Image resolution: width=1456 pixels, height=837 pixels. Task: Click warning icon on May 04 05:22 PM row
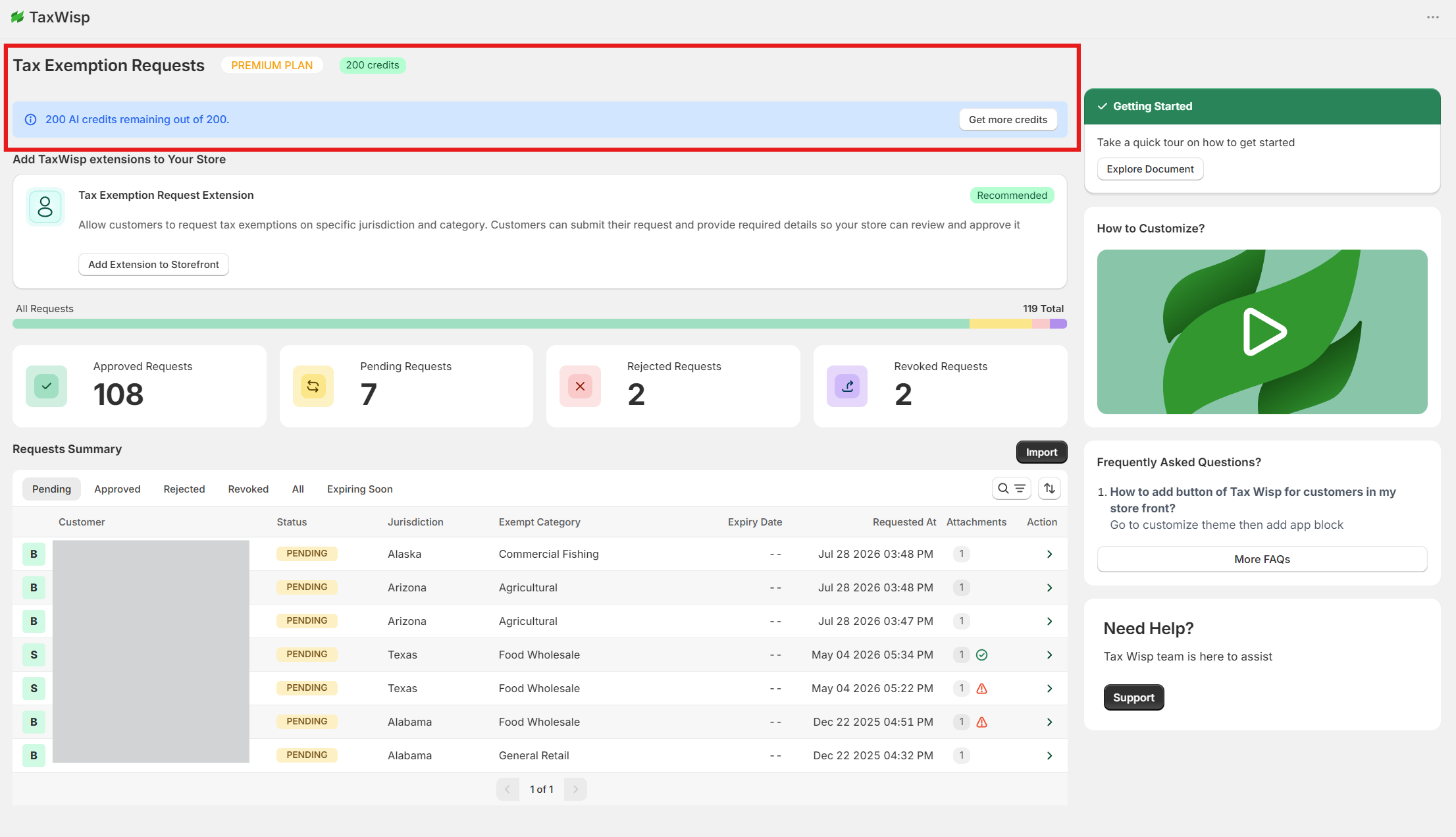(x=981, y=689)
